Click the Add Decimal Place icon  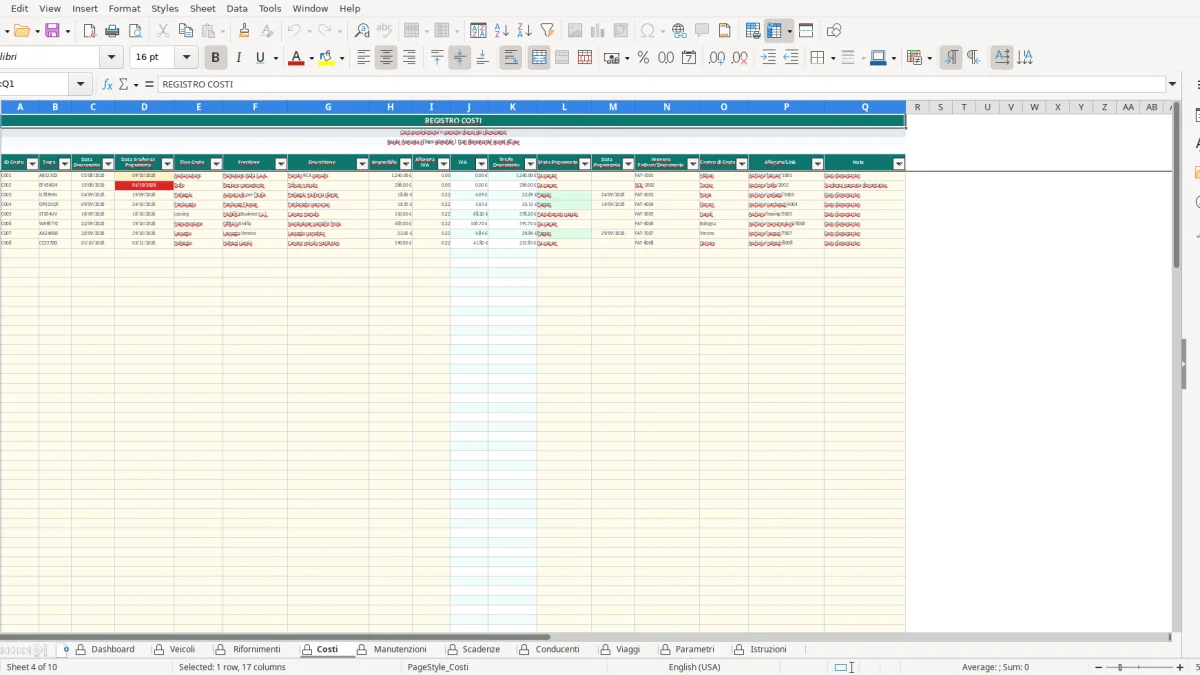tap(717, 58)
